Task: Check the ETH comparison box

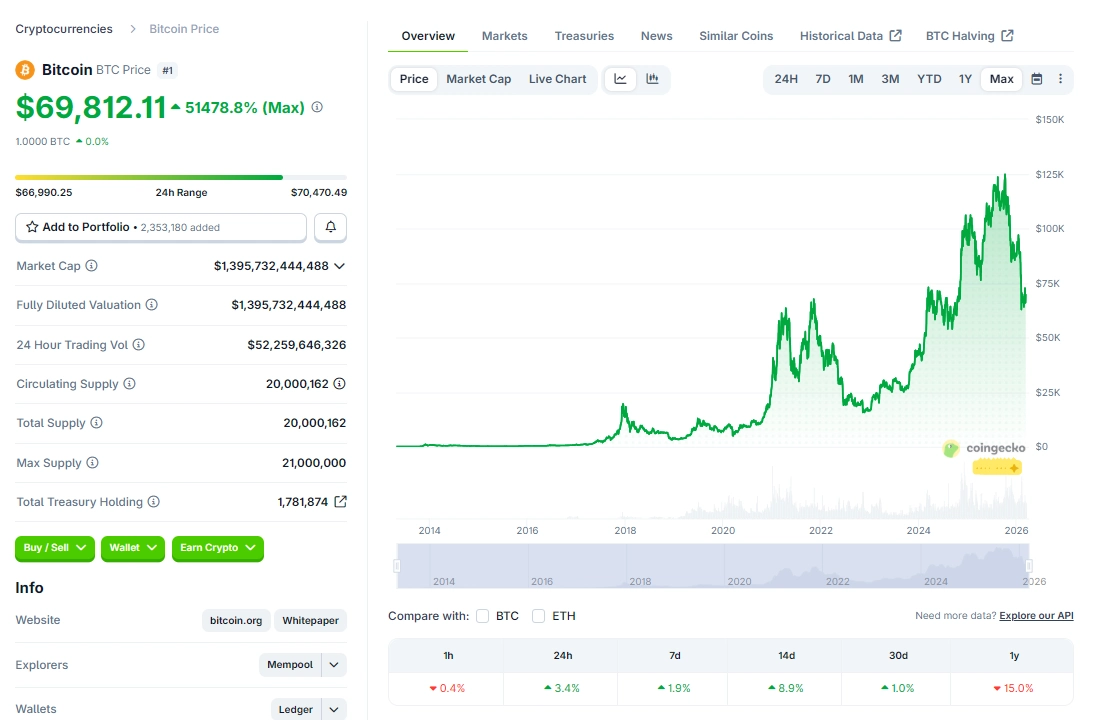Action: [x=538, y=616]
